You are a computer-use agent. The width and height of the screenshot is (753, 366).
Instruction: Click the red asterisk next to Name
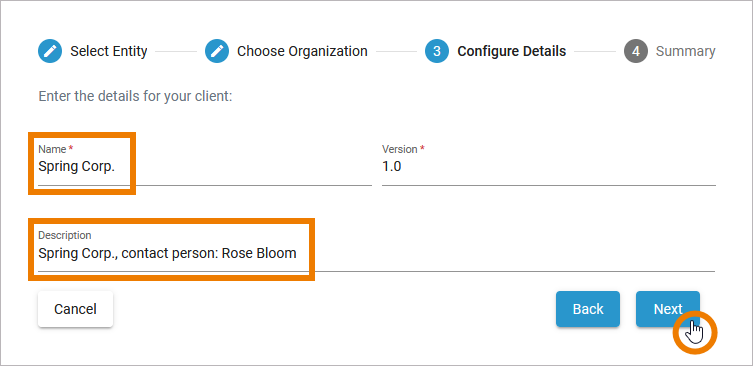tap(71, 148)
